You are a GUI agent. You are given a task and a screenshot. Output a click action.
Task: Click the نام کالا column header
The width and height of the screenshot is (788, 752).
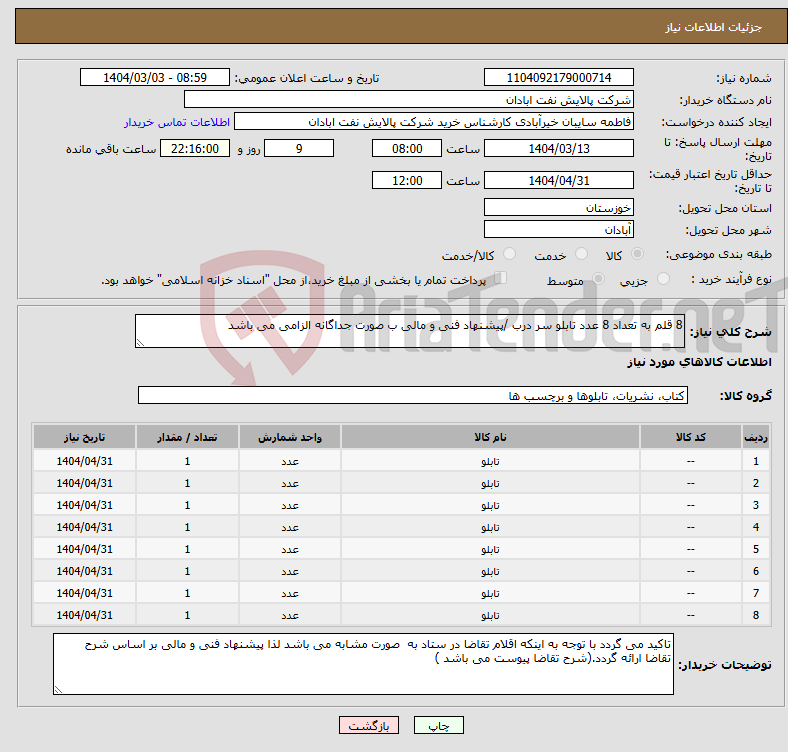(490, 437)
